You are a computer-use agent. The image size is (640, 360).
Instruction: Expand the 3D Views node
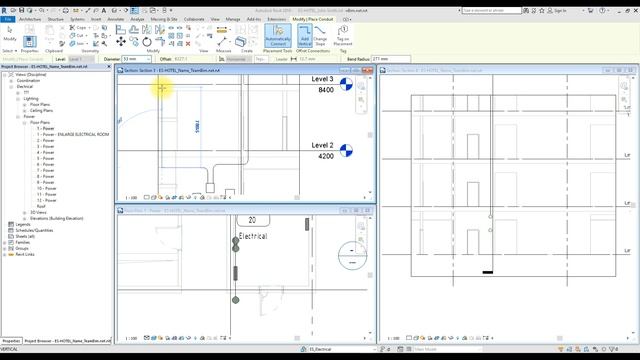click(x=24, y=213)
